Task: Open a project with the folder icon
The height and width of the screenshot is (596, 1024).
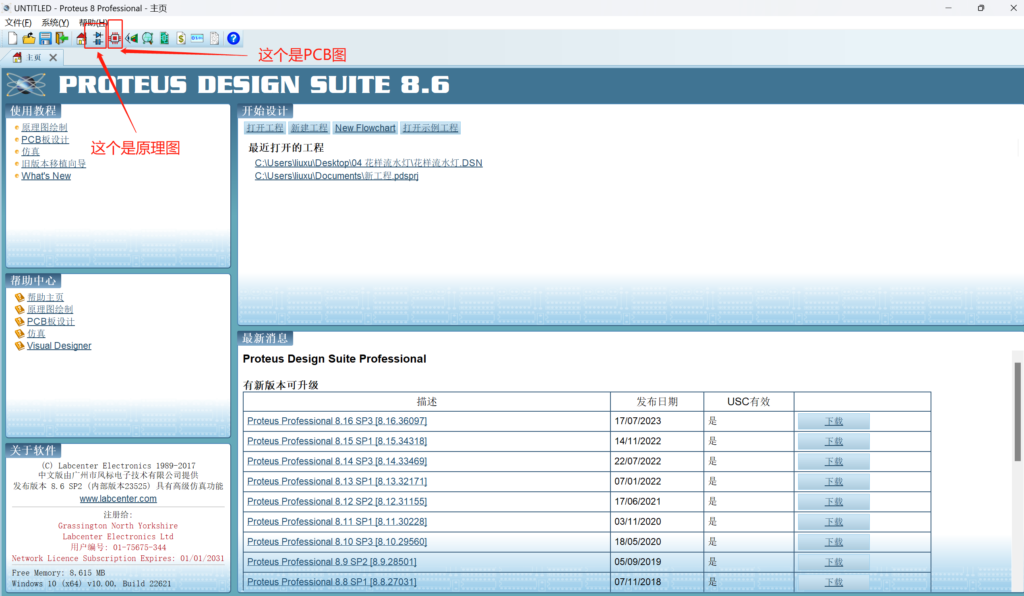Action: (29, 39)
